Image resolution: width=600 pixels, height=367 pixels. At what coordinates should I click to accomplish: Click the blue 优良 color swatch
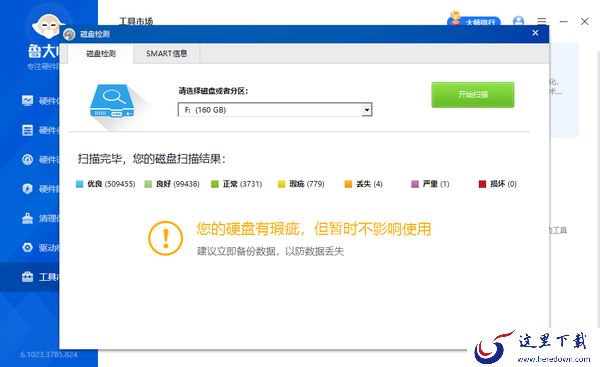[80, 184]
